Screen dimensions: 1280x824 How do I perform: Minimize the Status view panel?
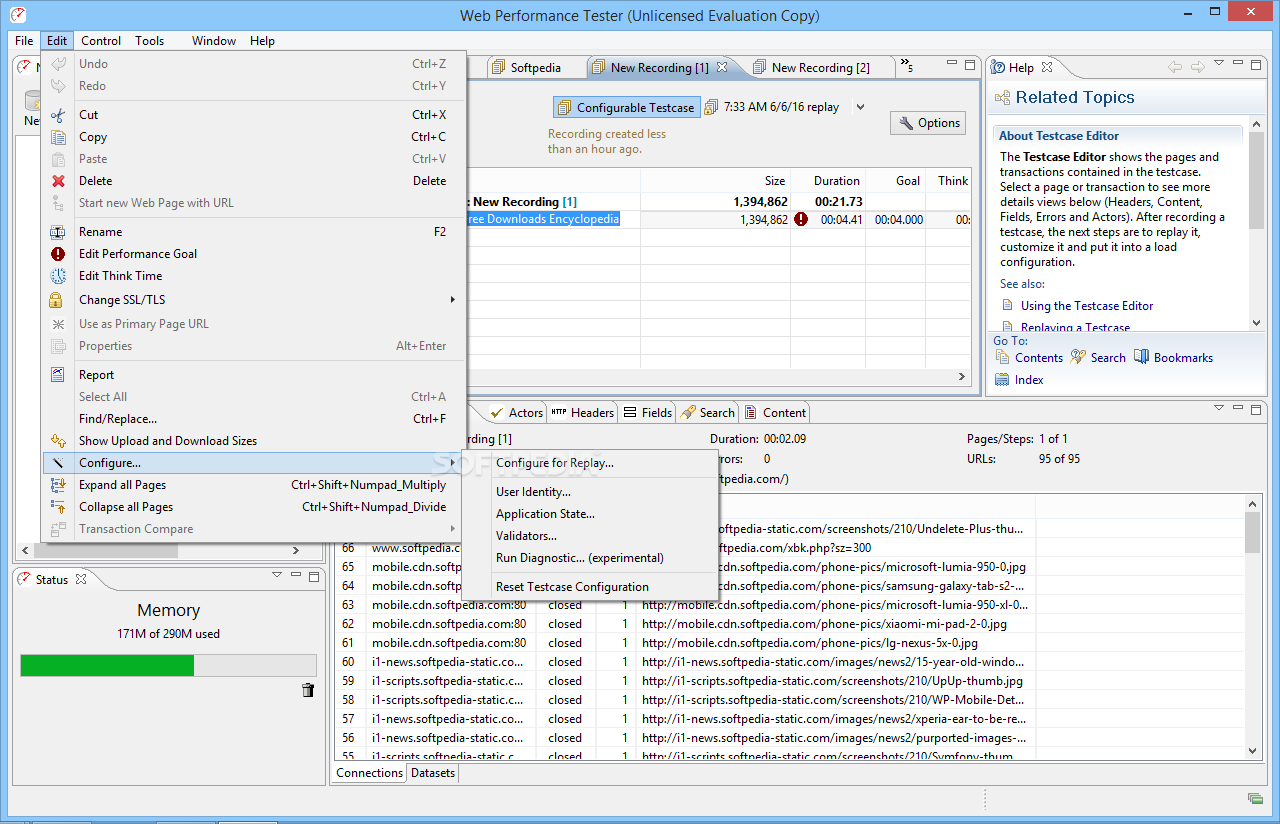pos(296,575)
